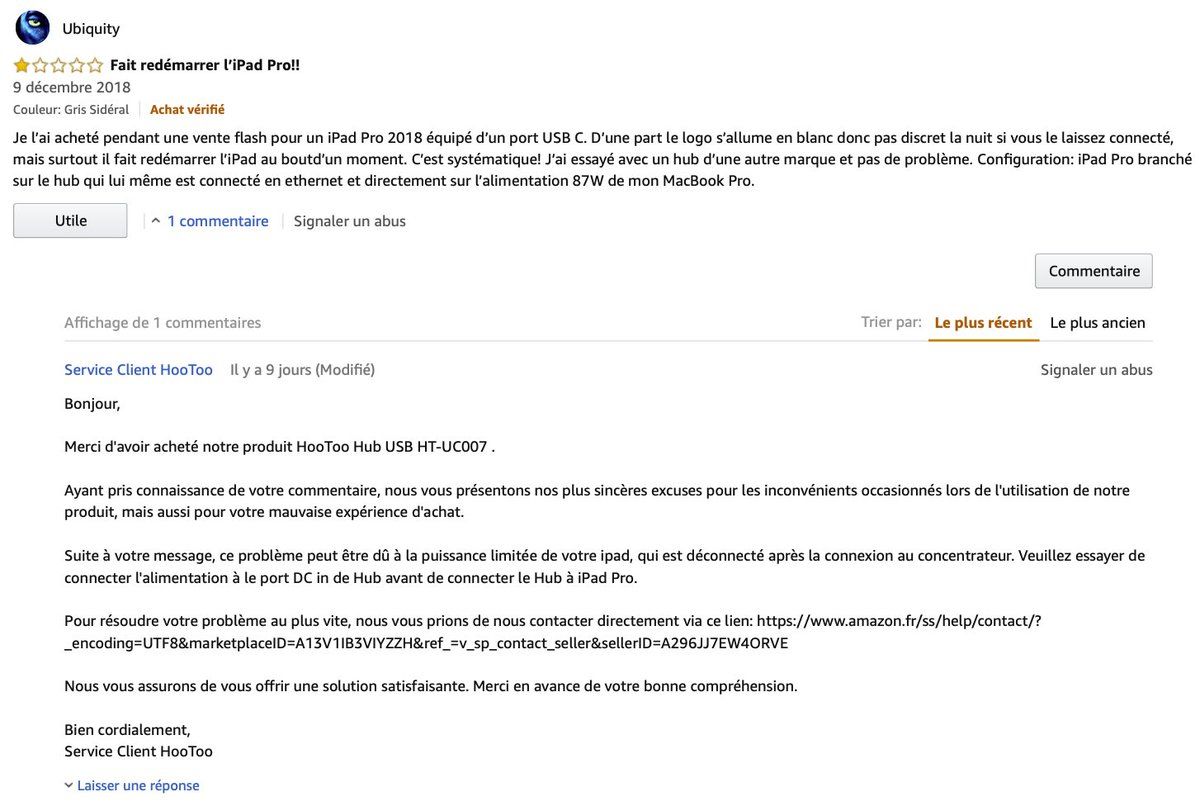The image size is (1200, 806).
Task: Expand reply box chevron by "Laisser une réponse"
Action: click(69, 786)
